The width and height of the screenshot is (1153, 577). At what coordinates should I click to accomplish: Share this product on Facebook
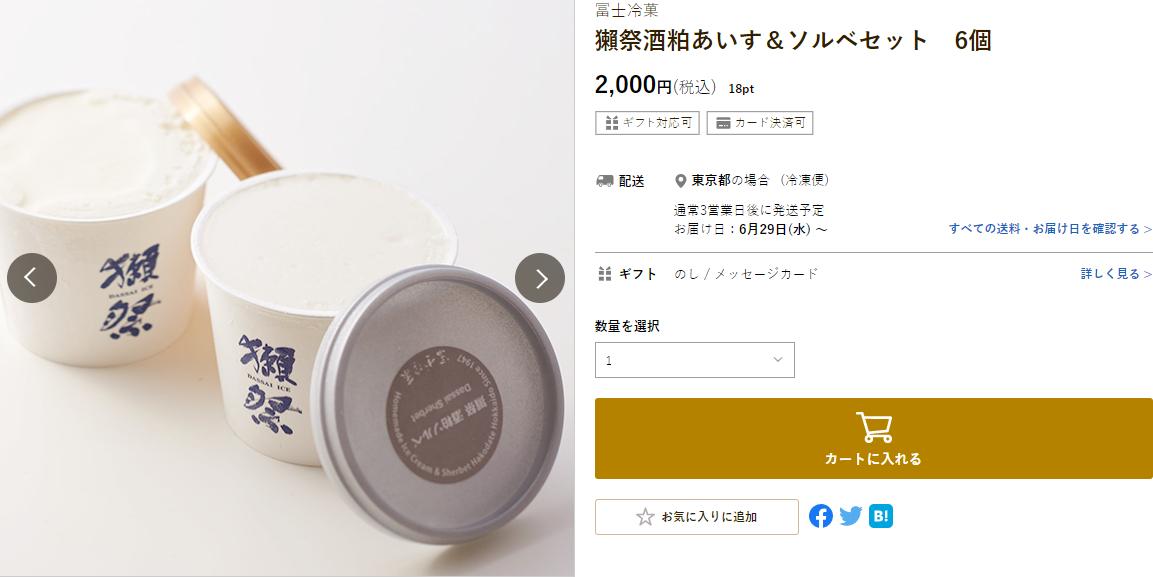(821, 516)
